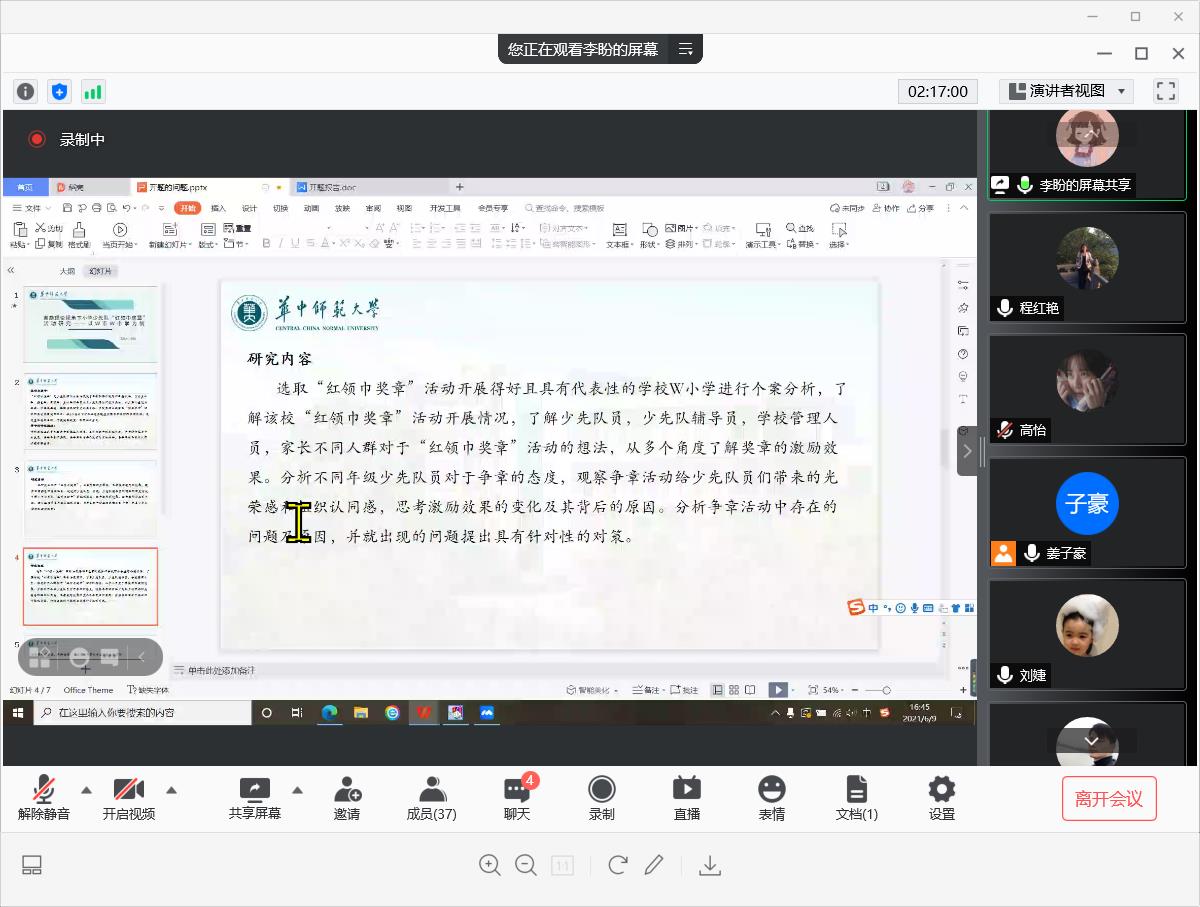Toggle recording with 录制 button

point(601,798)
